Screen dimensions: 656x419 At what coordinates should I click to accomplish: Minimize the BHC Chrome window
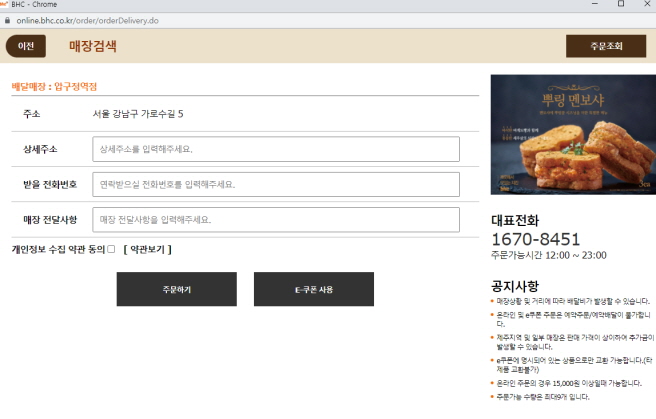pos(594,4)
